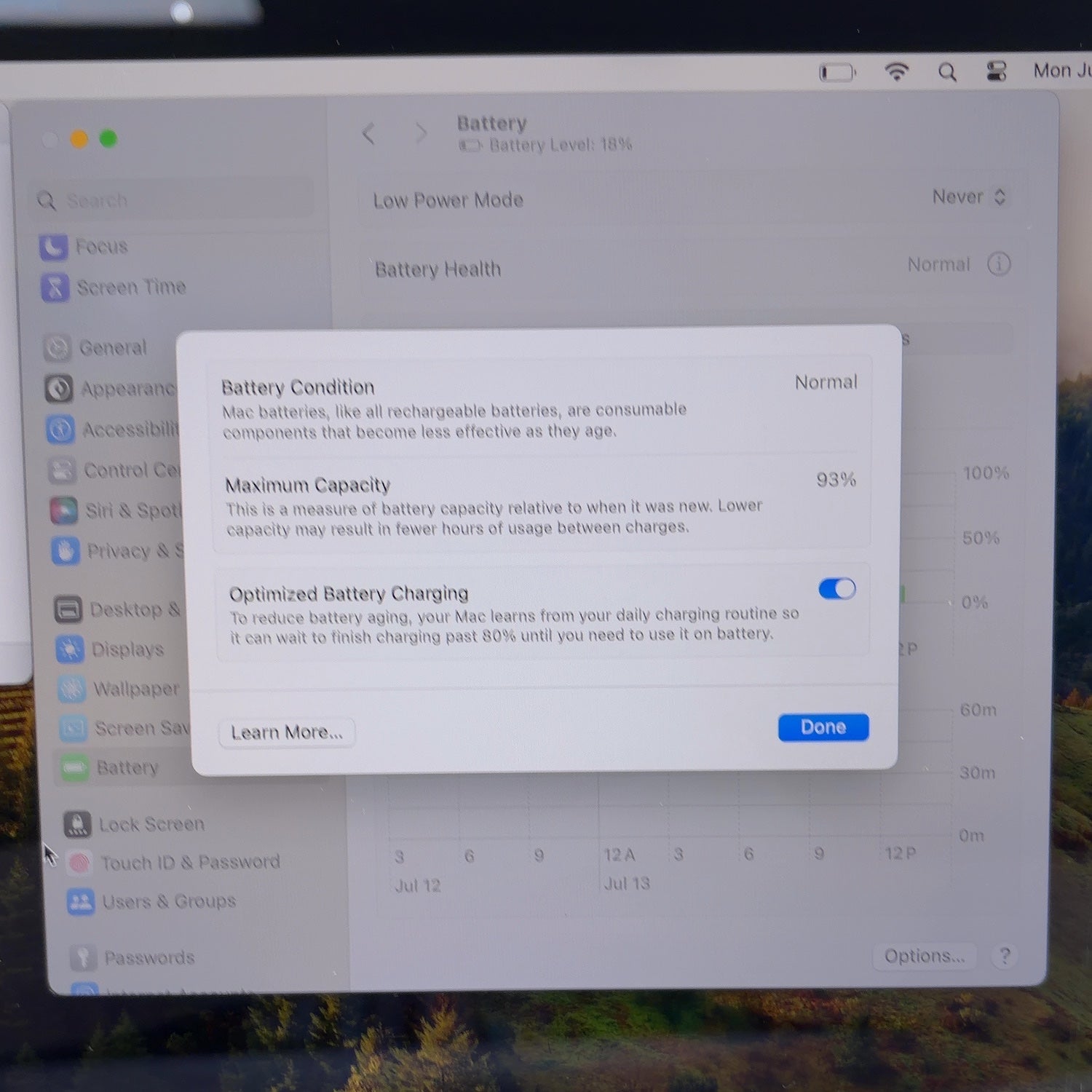1092x1092 pixels.
Task: Open Screen Saver settings icon
Action: tap(74, 728)
